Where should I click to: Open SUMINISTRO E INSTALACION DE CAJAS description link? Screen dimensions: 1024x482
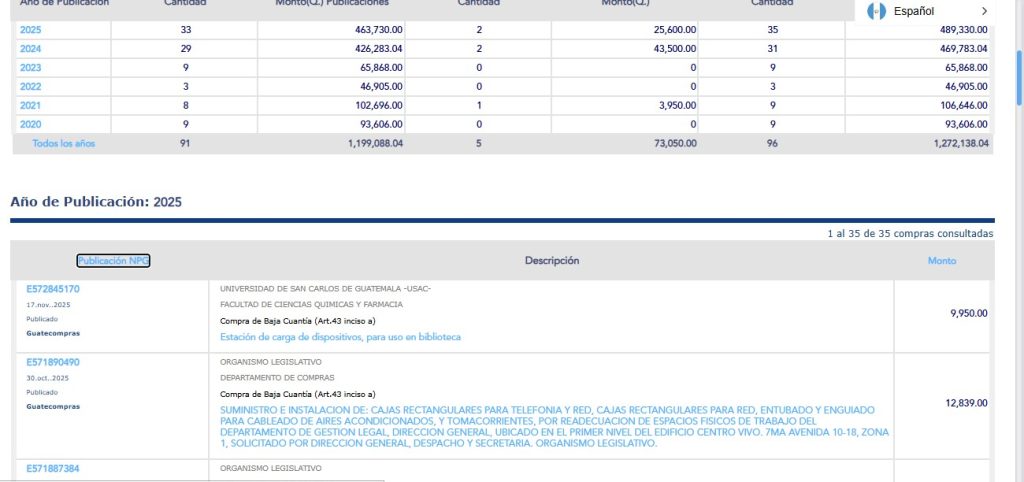point(554,426)
